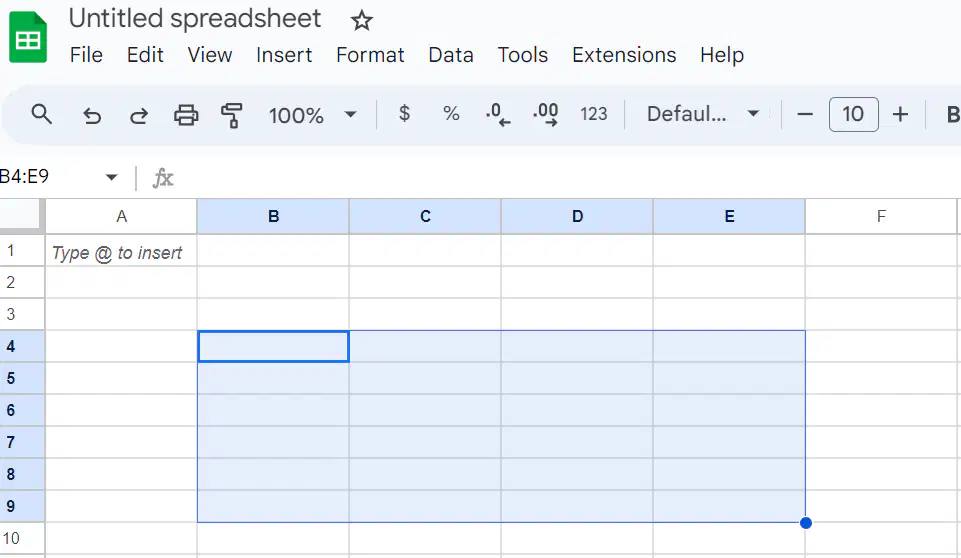
Task: Expand the name box dropdown arrow
Action: click(111, 177)
